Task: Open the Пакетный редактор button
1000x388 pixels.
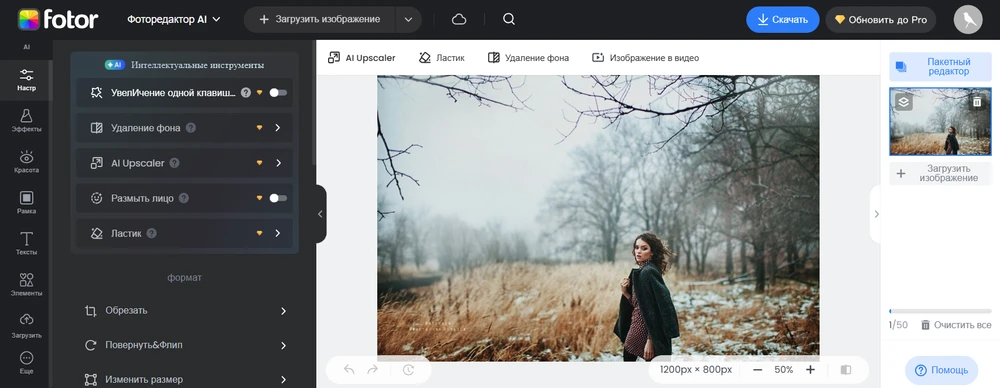Action: (x=941, y=66)
